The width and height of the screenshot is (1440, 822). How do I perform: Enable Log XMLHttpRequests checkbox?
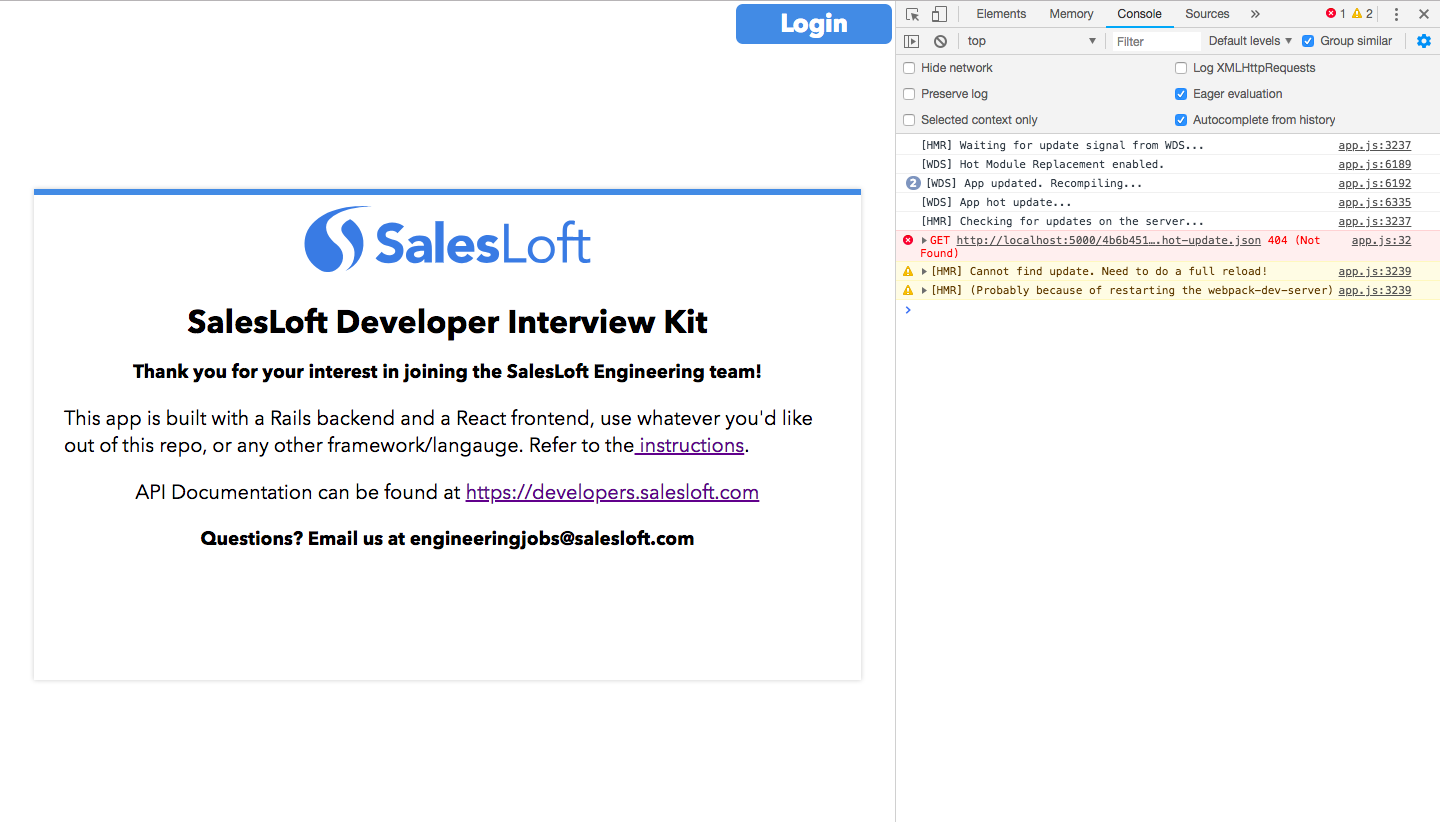pyautogui.click(x=1181, y=68)
